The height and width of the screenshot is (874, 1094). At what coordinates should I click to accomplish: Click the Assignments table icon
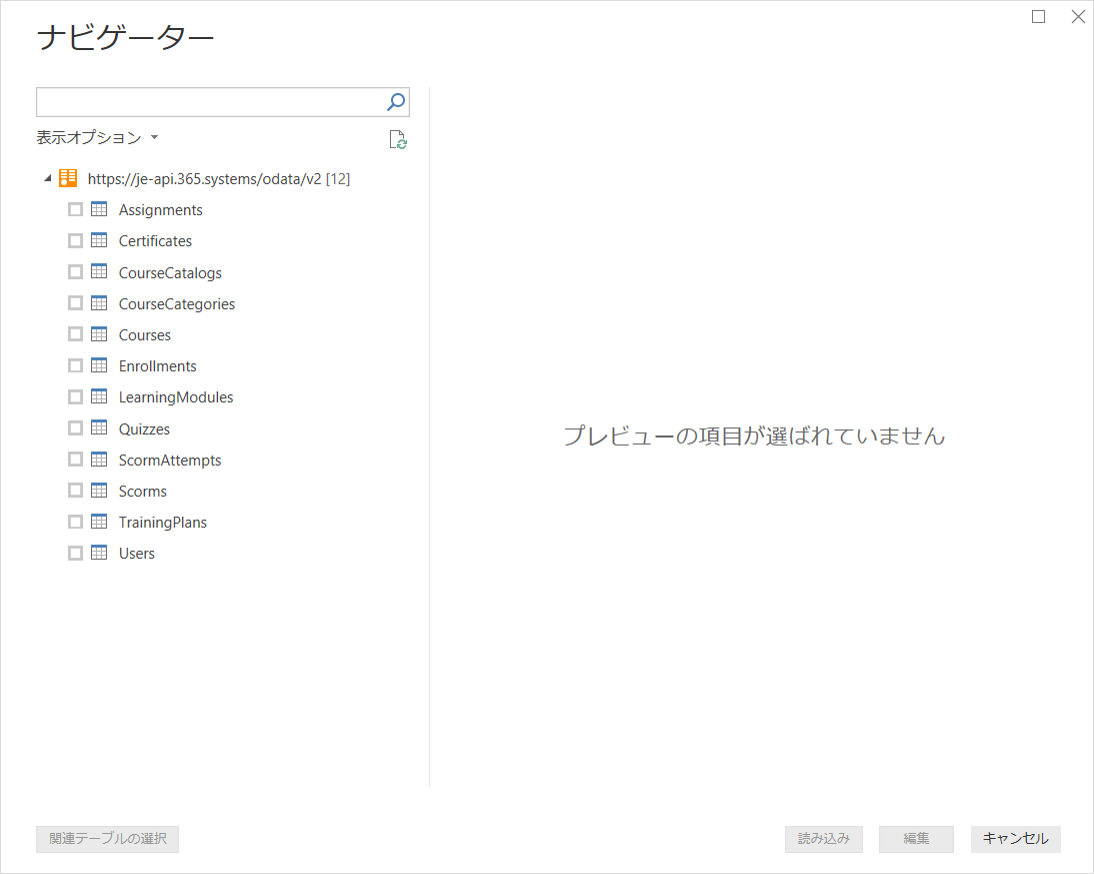pos(99,210)
